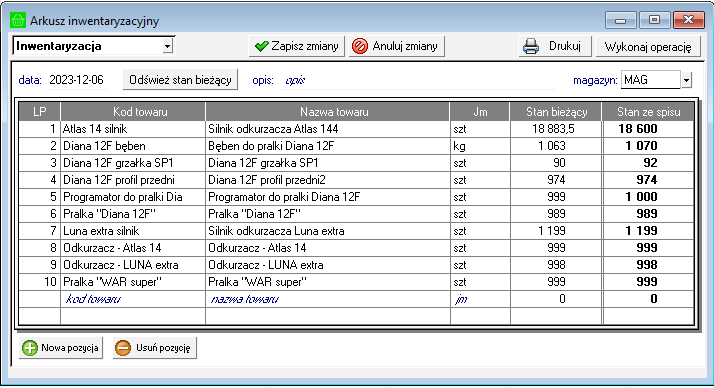Click the Stan ze spisu column header
Viewport: 714px width, 388px height.
pos(648,112)
